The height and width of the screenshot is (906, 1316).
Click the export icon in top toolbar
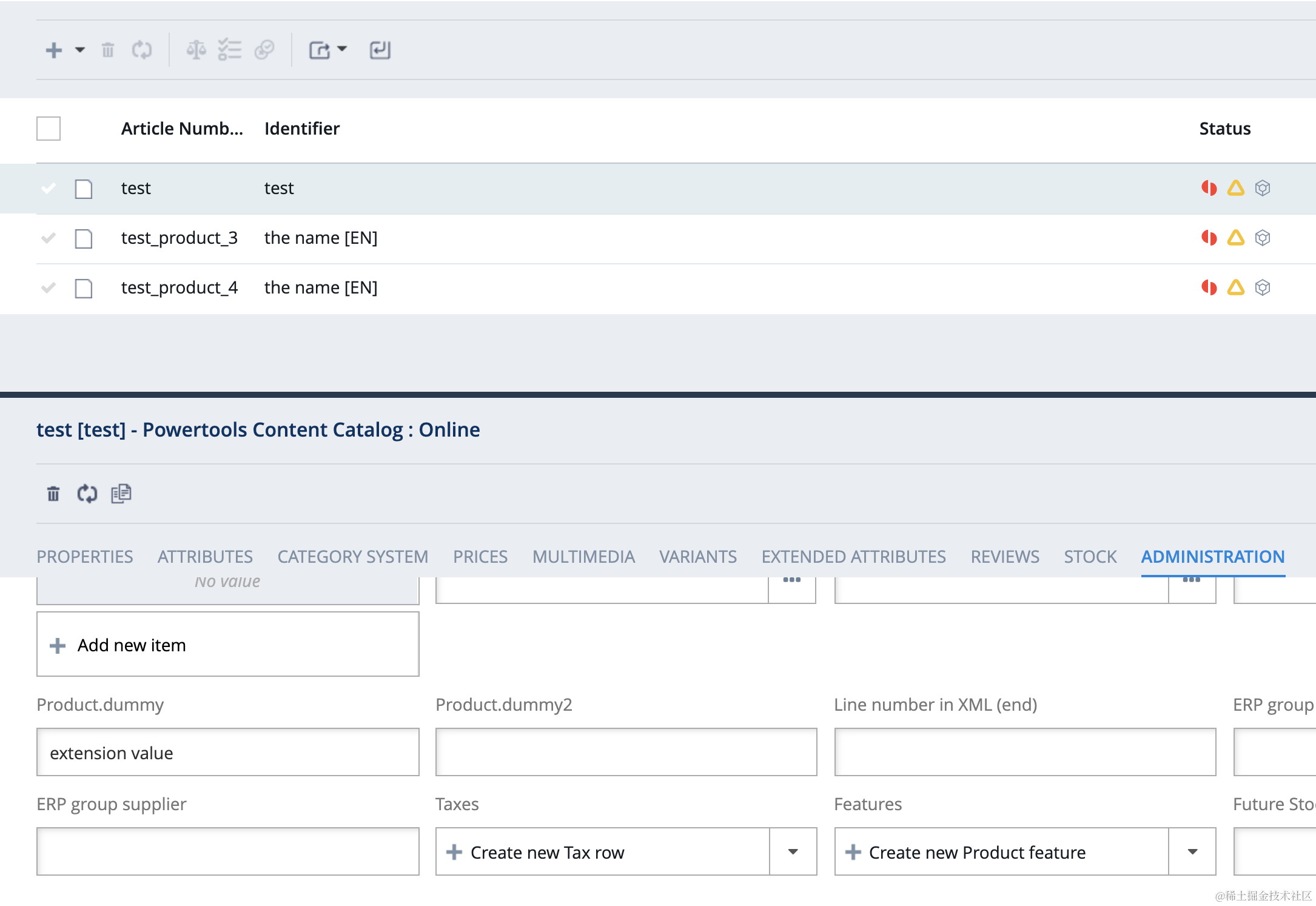click(320, 50)
